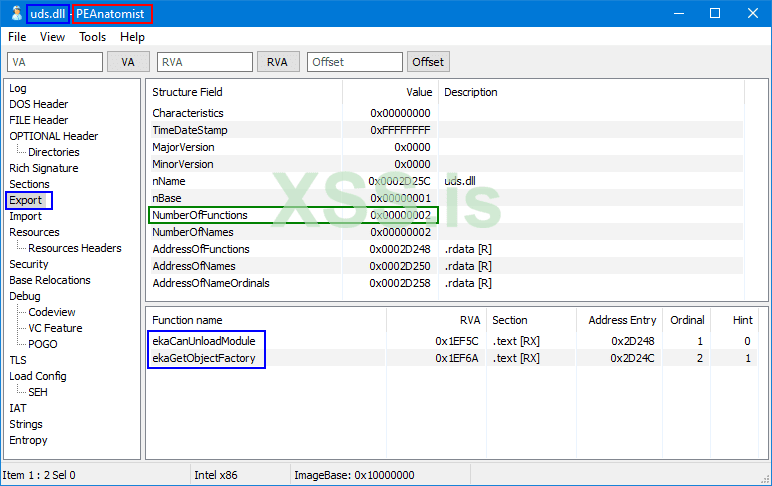
Task: Select Debug in the tree
Action: coord(25,296)
